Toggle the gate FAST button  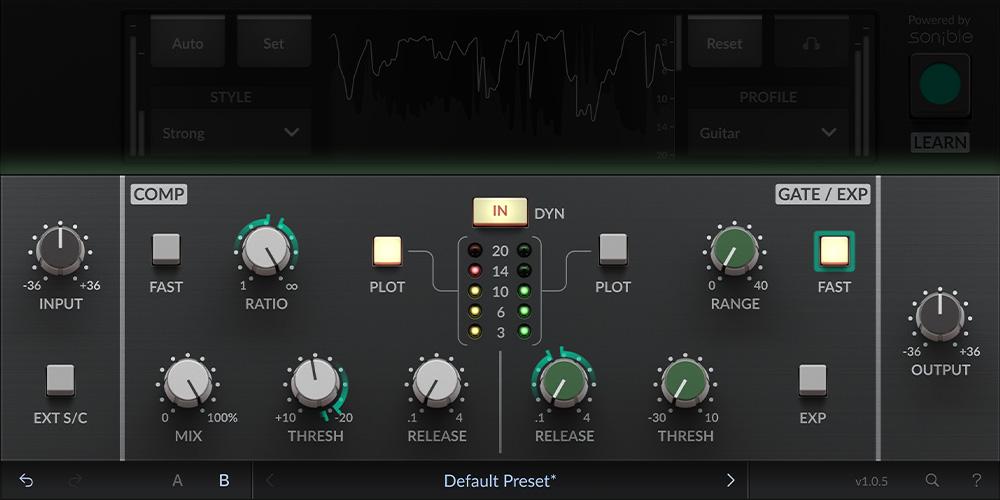(834, 251)
